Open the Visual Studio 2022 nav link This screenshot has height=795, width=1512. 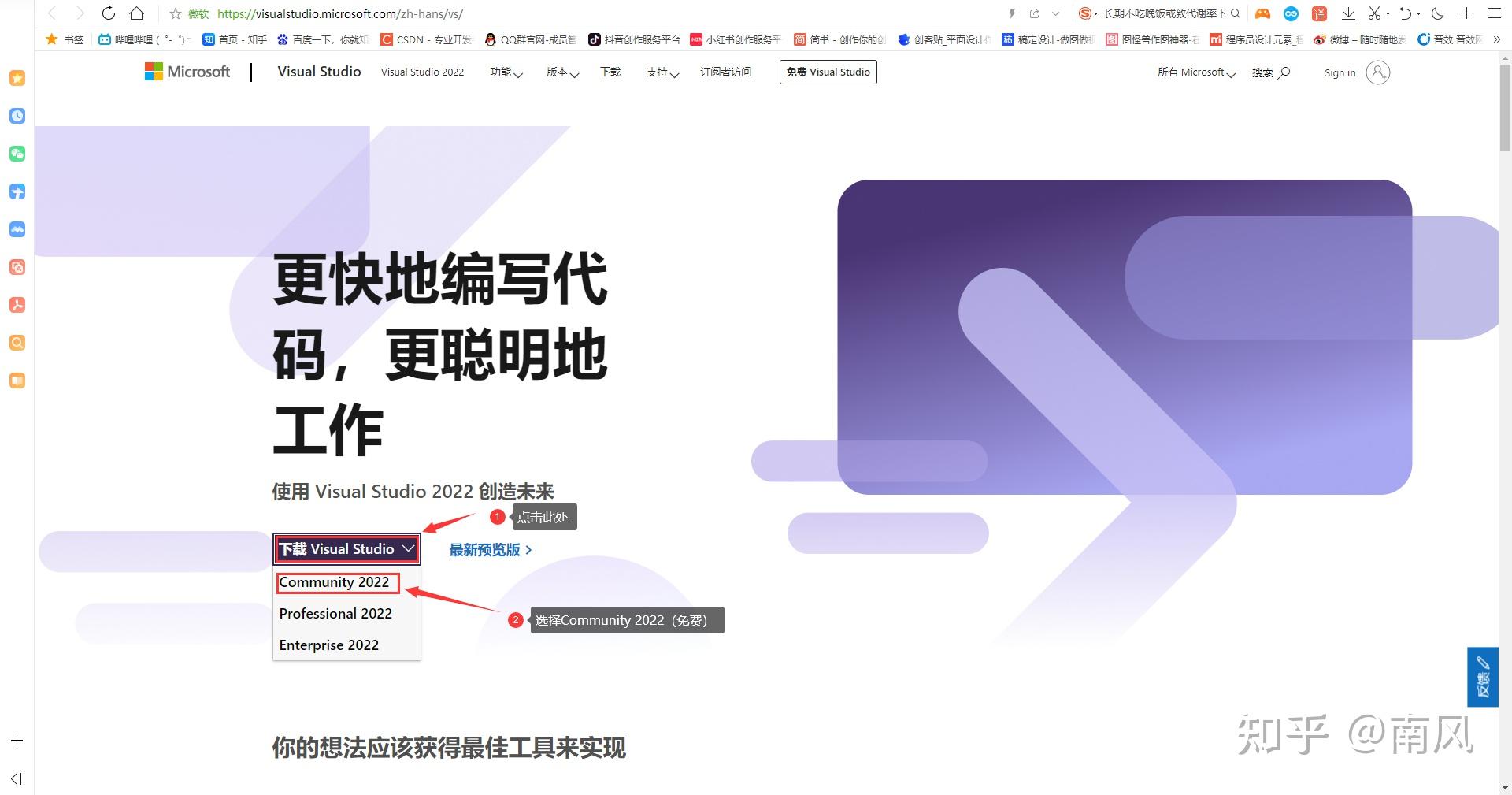(x=422, y=72)
